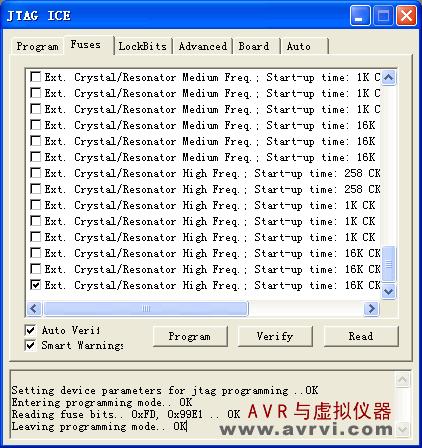Screen dimensions: 422x448
Task: Switch to the Program tab
Action: [x=37, y=46]
